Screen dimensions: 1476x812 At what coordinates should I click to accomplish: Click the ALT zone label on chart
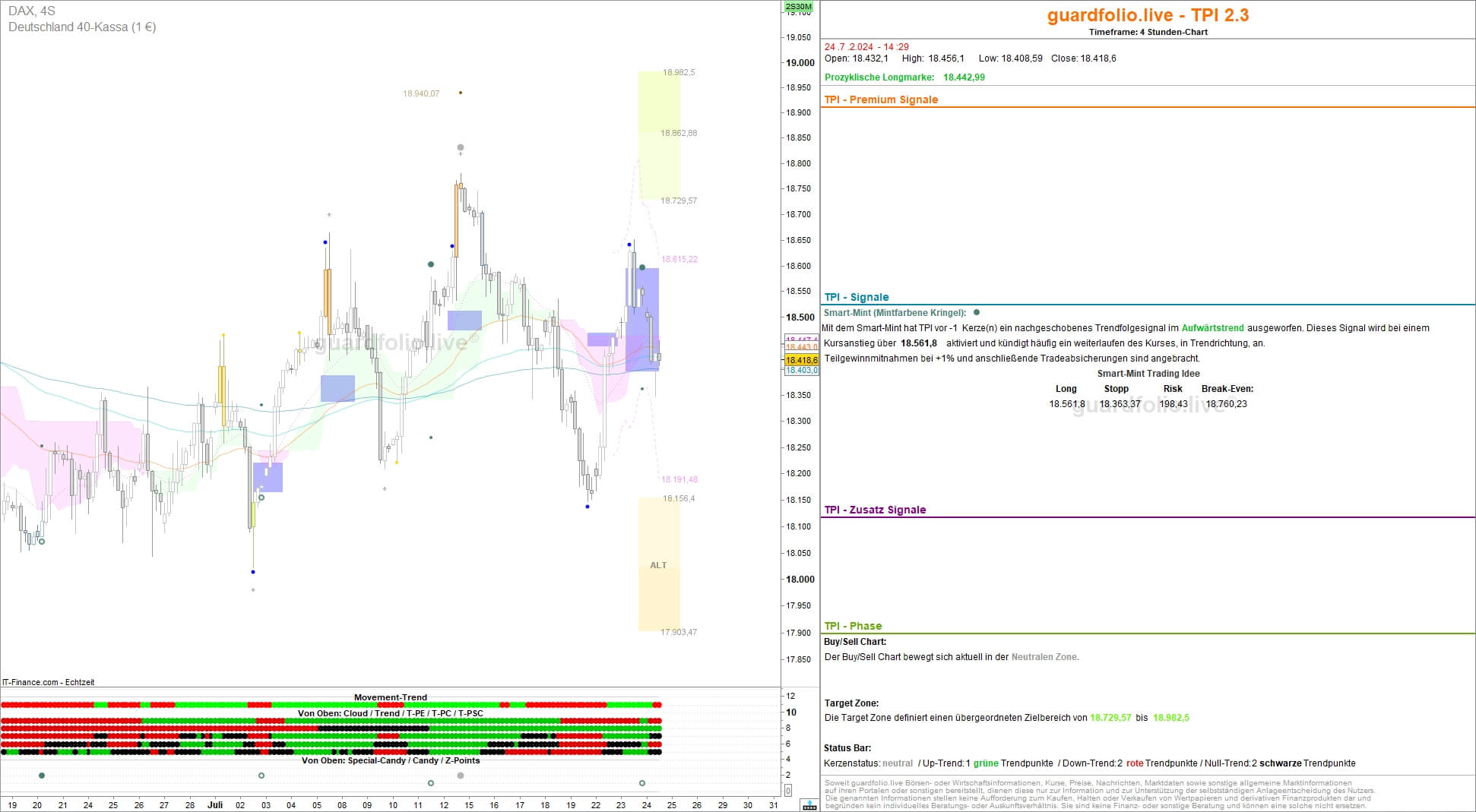(658, 566)
